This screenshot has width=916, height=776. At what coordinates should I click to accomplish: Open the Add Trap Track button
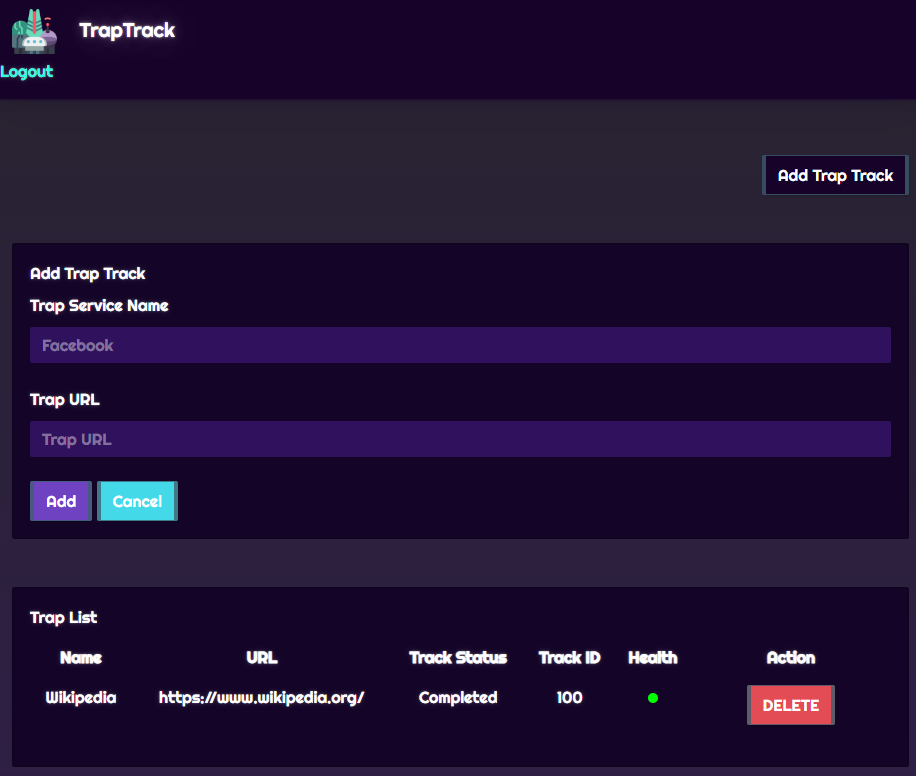pos(835,175)
